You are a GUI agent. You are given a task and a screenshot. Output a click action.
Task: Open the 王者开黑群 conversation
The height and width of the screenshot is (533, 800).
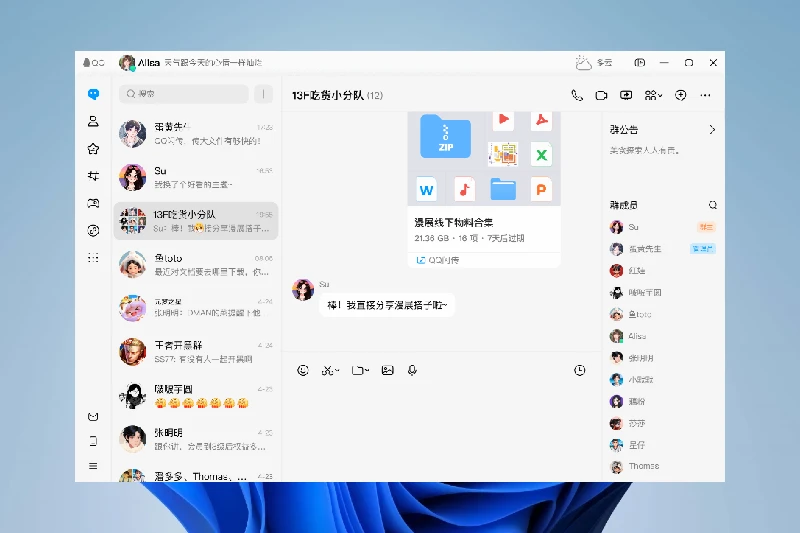click(x=195, y=352)
